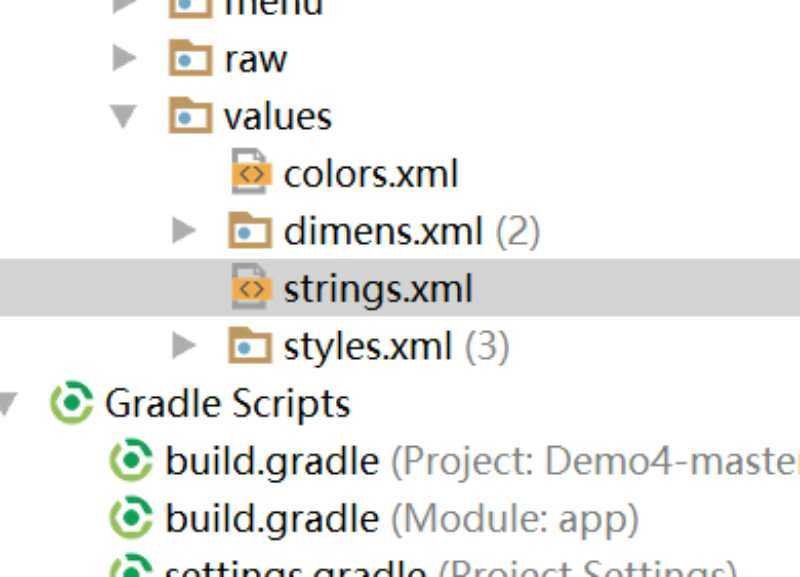
Task: Select build.gradle for Module app
Action: (x=402, y=519)
